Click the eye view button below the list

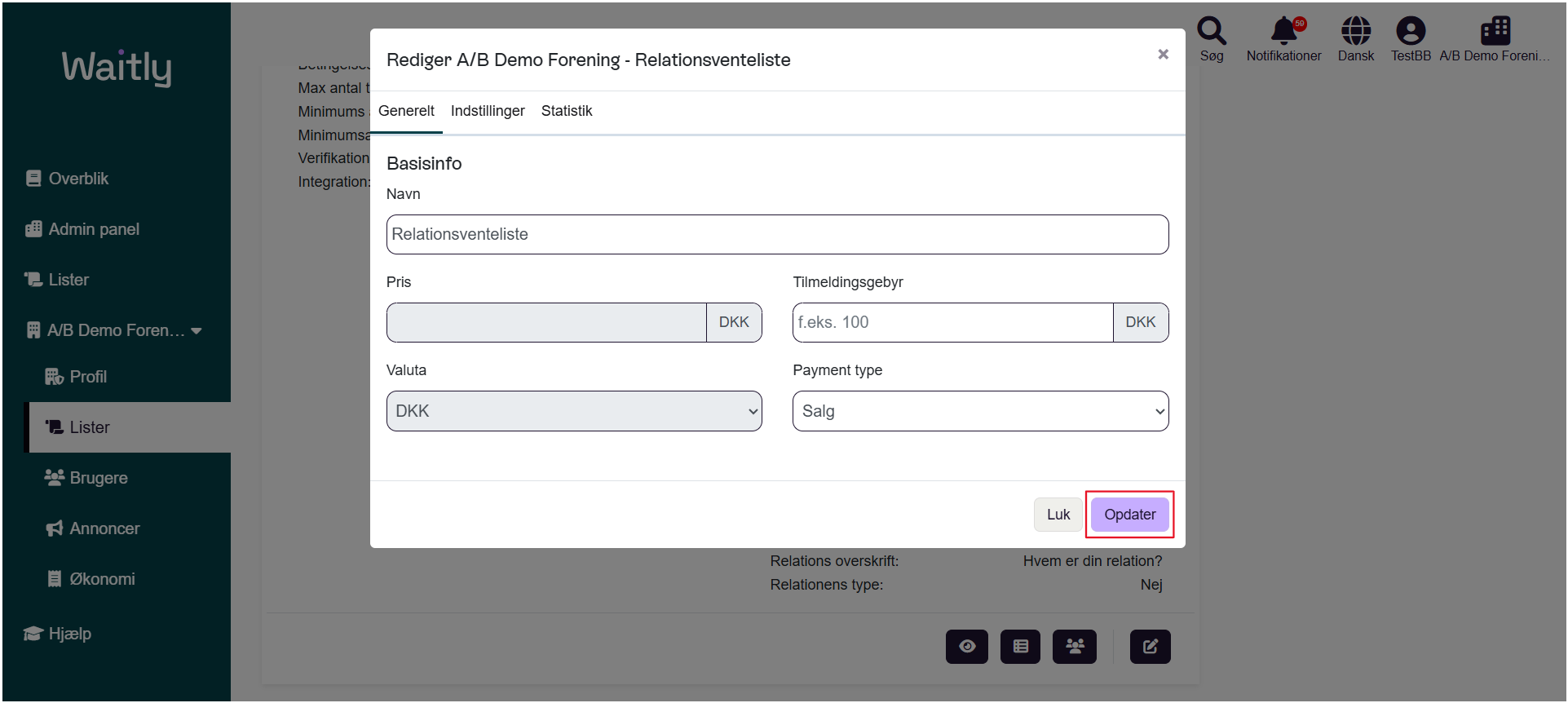[x=967, y=647]
